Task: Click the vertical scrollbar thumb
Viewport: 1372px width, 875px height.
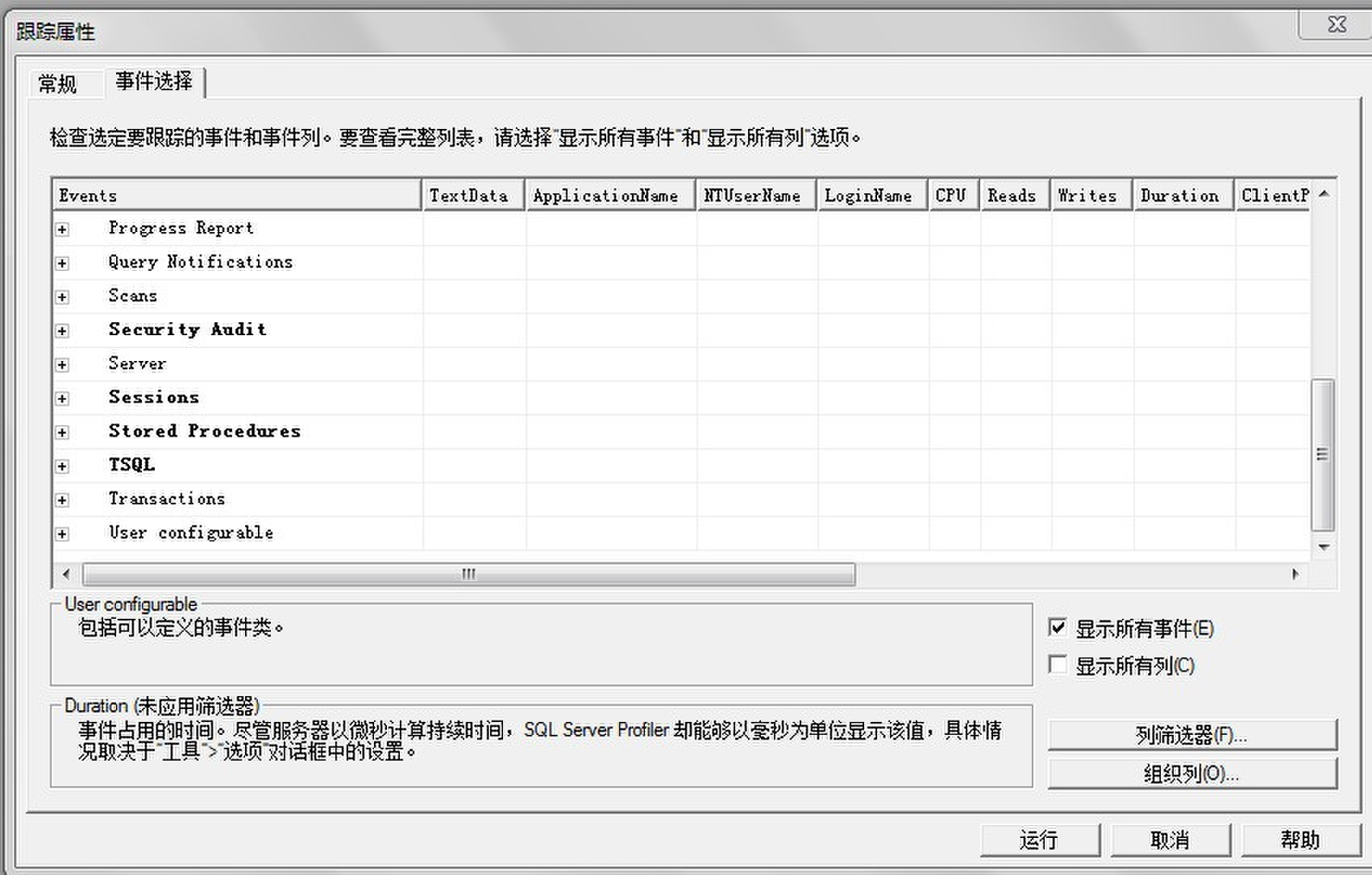Action: (1323, 455)
